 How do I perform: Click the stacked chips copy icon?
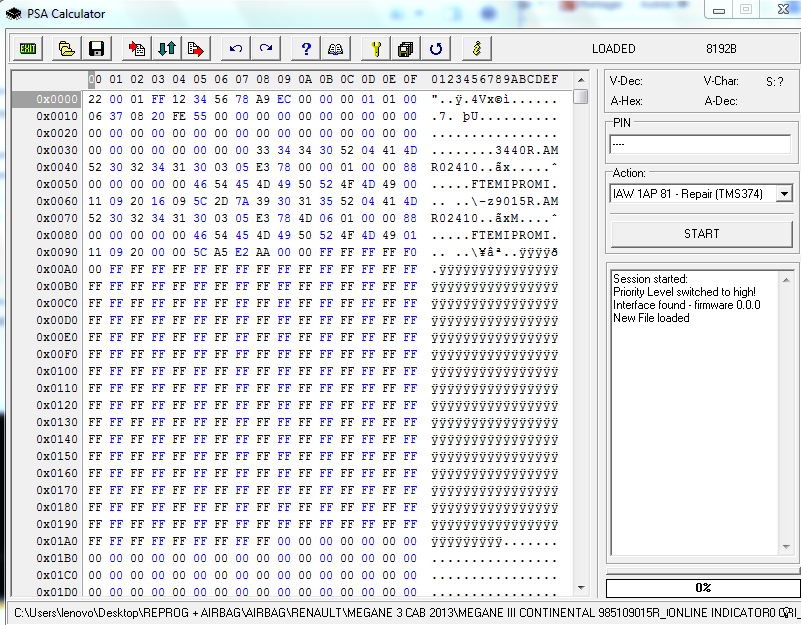pos(406,49)
